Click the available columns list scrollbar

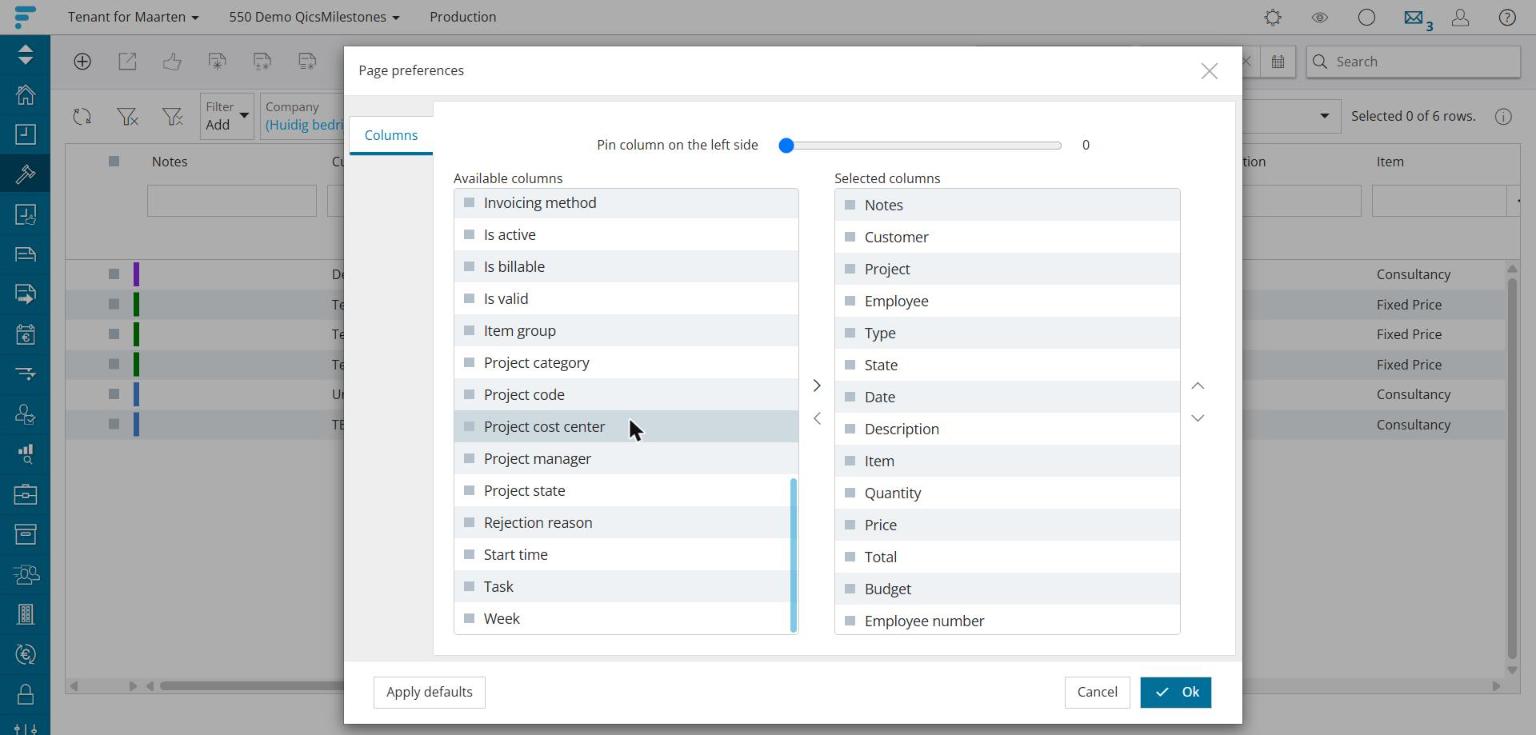pos(794,555)
